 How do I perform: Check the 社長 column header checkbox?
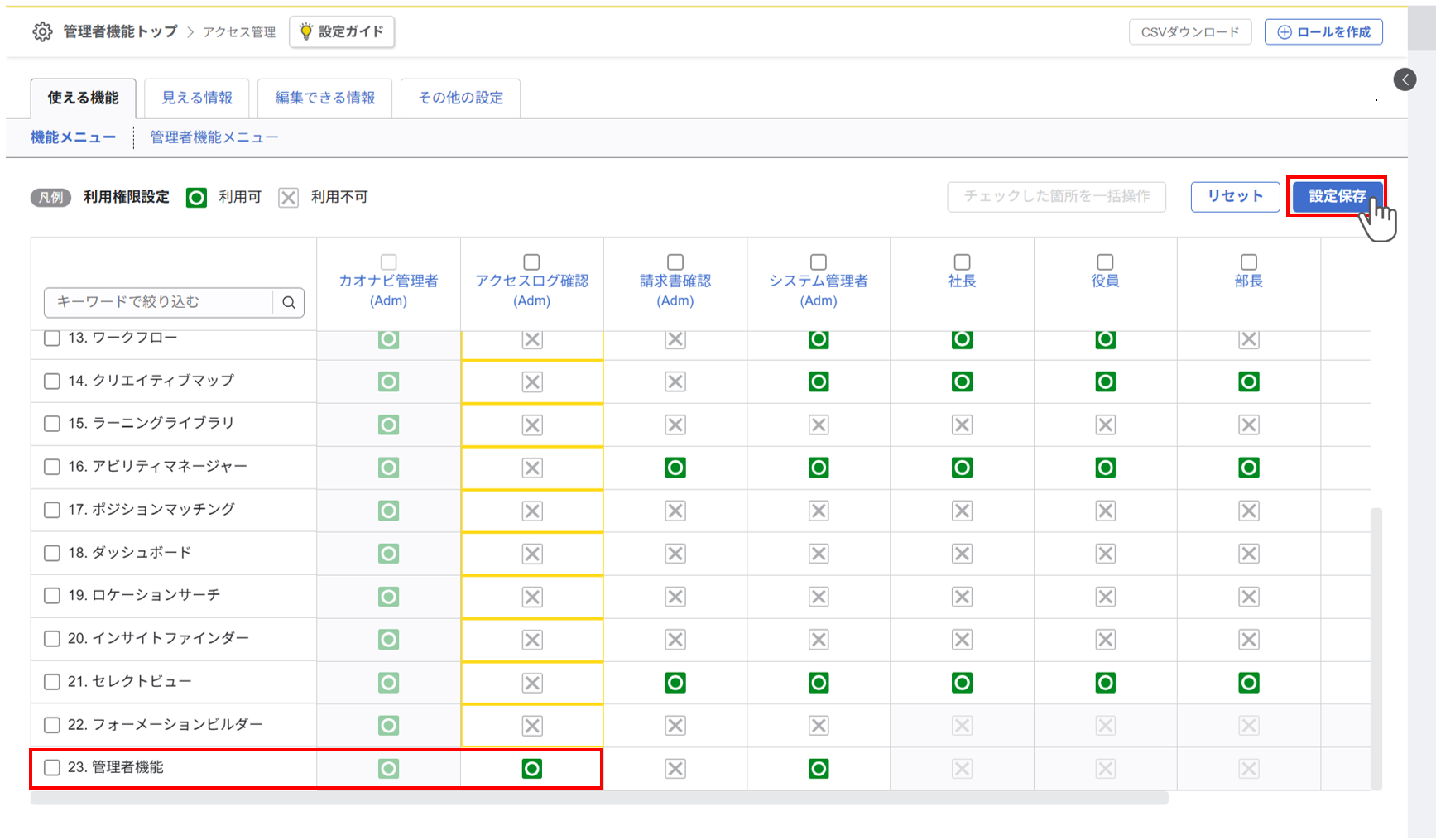[962, 262]
